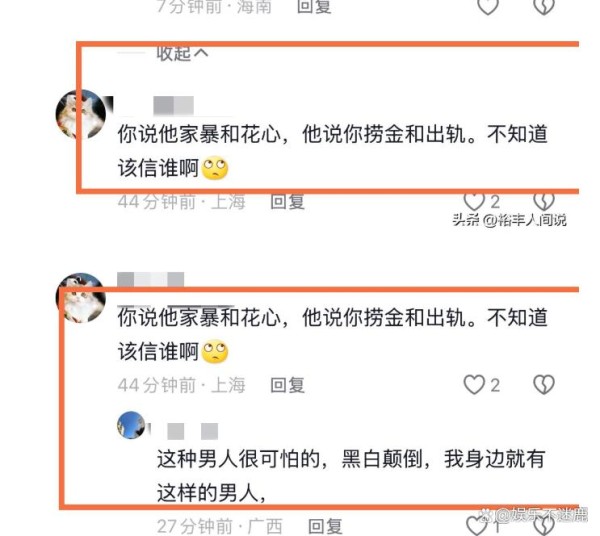Collapse replies with the 收起 chevron
Screen dimensions: 600x536
(x=183, y=54)
